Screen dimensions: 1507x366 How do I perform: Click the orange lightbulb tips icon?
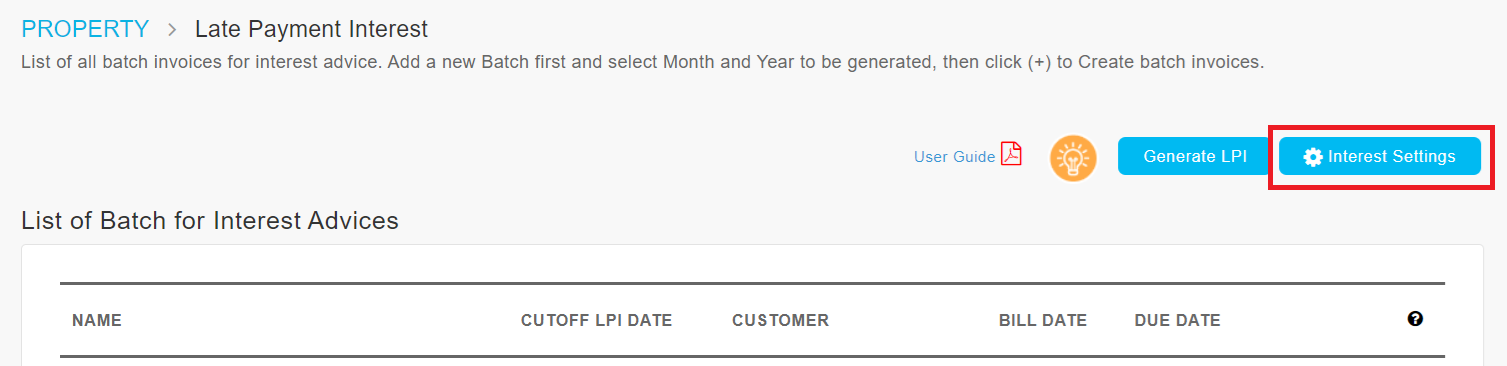pos(1073,158)
